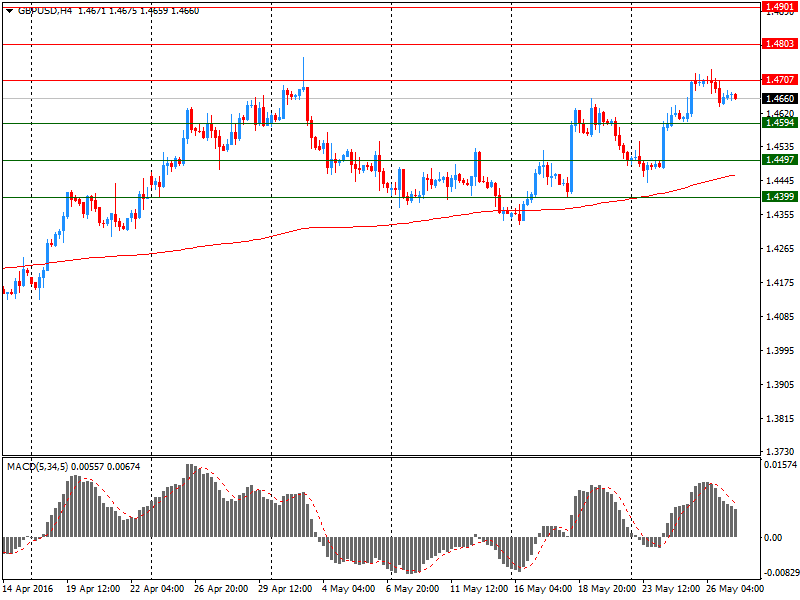The image size is (800, 600).
Task: Click the MACD 0.00 zero level label
Action: 772,538
